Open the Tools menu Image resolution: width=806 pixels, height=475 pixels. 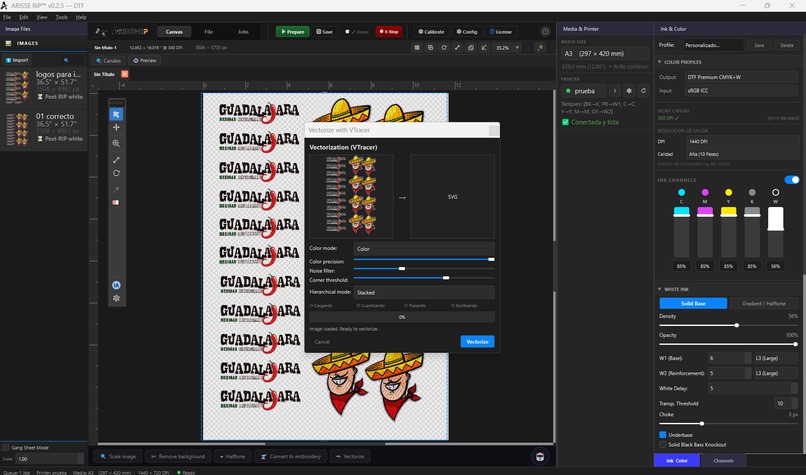click(x=62, y=17)
